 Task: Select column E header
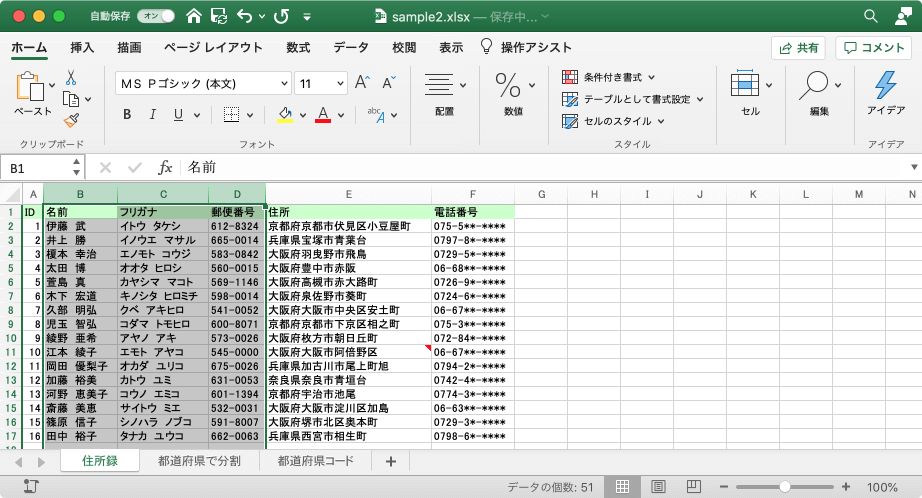click(x=348, y=194)
